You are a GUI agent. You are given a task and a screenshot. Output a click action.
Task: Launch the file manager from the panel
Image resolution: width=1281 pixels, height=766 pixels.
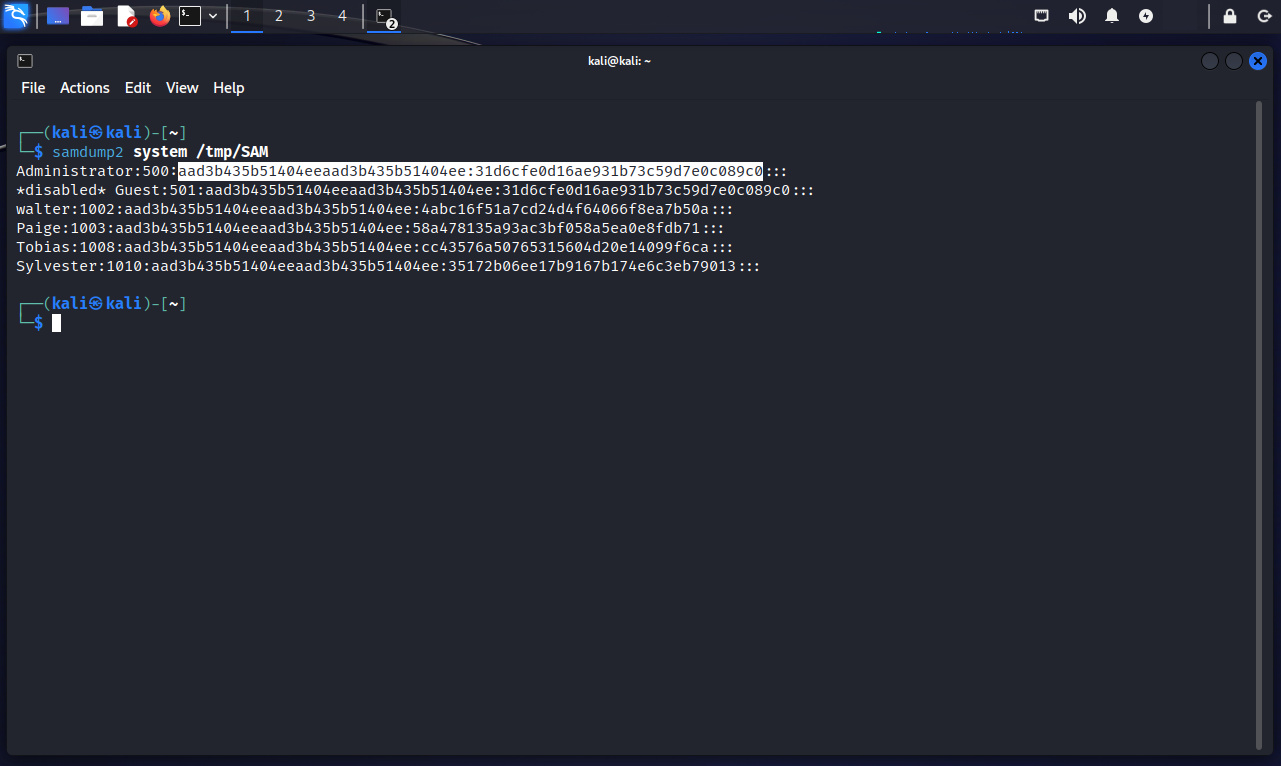(92, 16)
